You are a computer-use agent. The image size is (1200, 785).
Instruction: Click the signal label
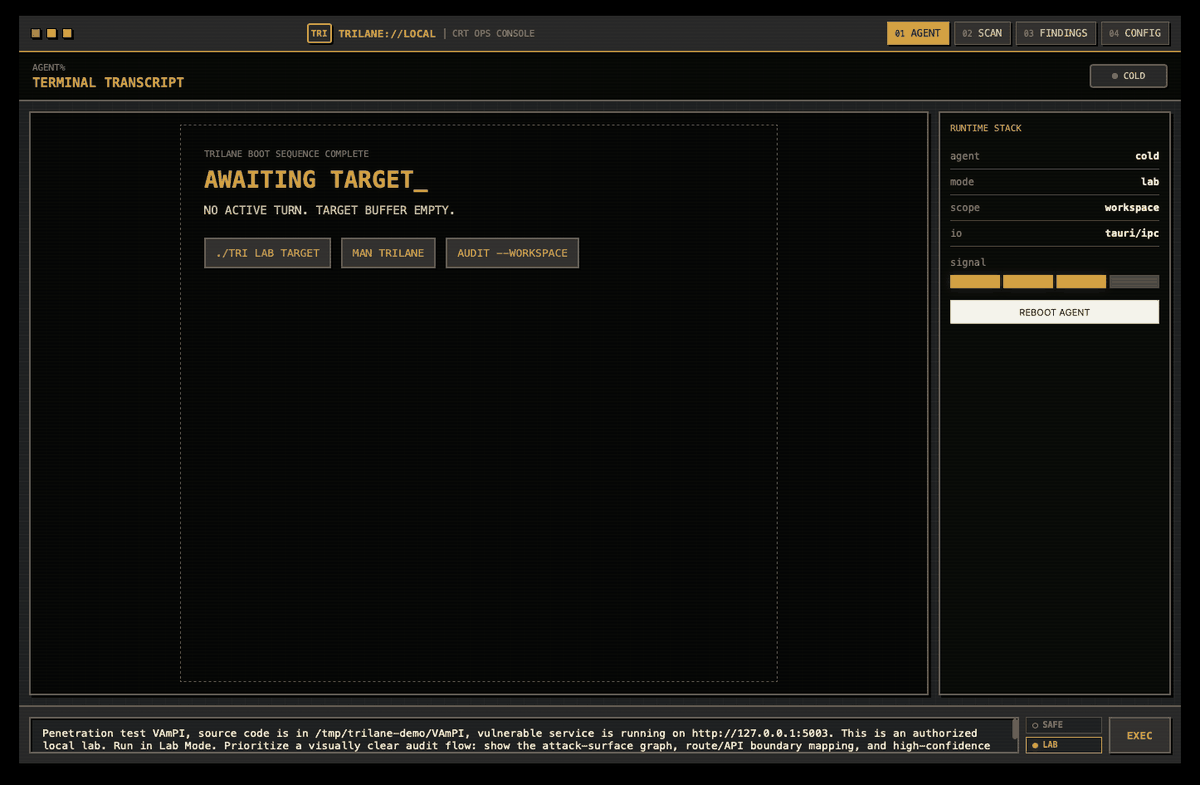click(x=968, y=263)
